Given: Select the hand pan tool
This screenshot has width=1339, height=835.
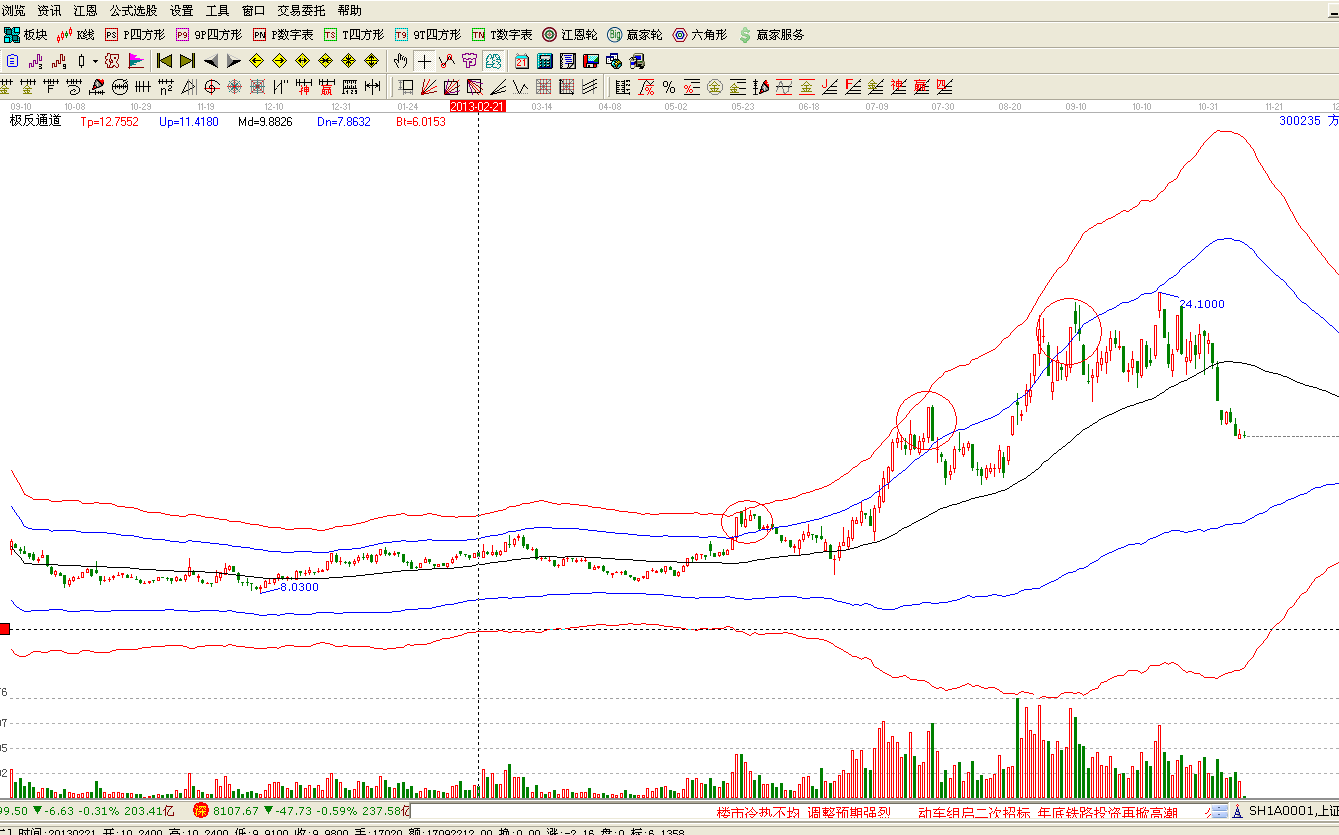Looking at the screenshot, I should click(401, 61).
